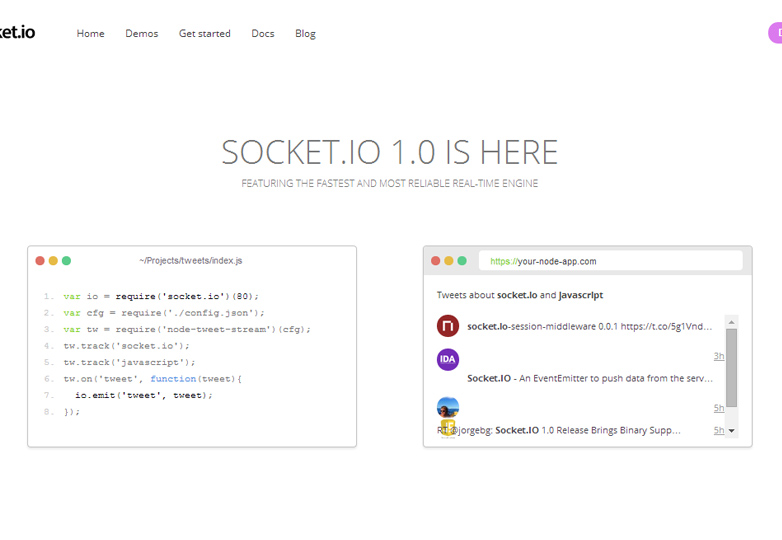The image size is (782, 540).
Task: Click the purple button at top right
Action: (x=775, y=33)
